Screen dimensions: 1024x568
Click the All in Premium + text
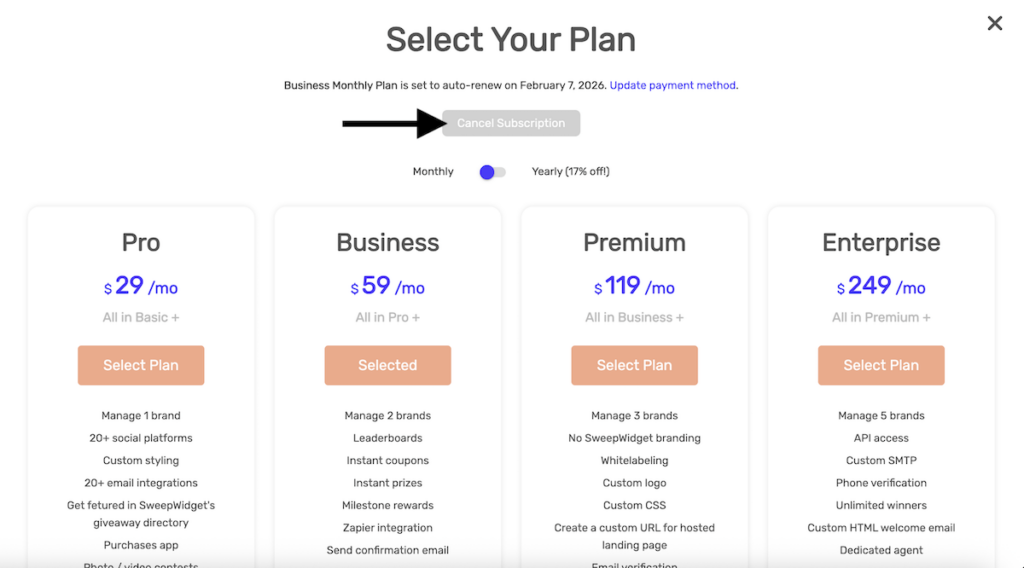[x=881, y=318]
